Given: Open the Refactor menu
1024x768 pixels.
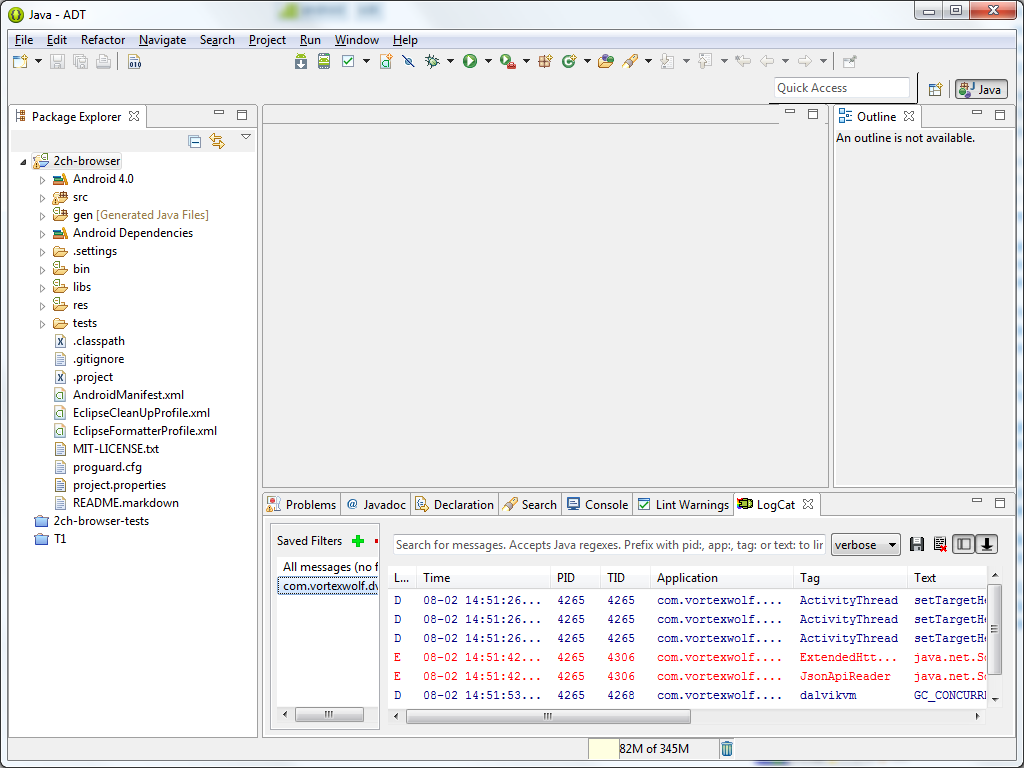Looking at the screenshot, I should coord(103,40).
